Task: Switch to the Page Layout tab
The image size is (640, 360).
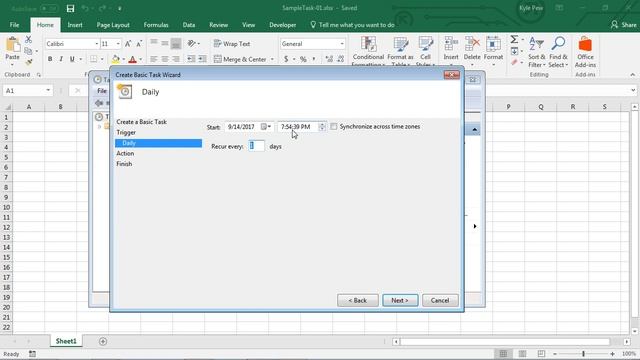Action: (x=113, y=25)
